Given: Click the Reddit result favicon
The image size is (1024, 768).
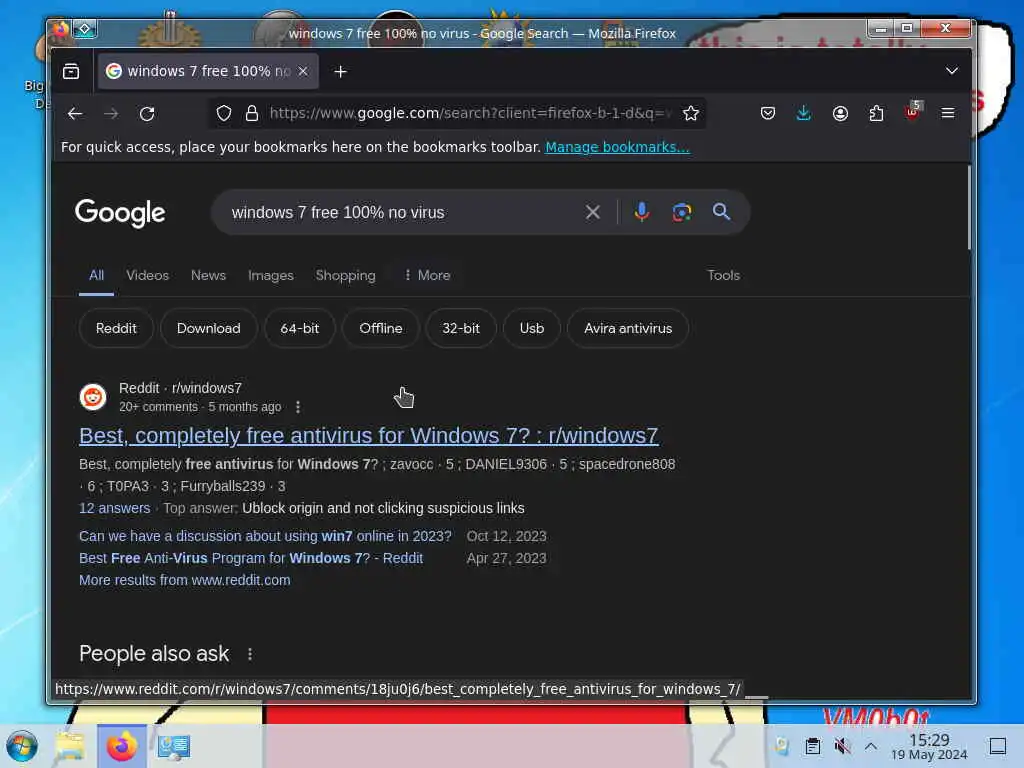Looking at the screenshot, I should point(93,397).
